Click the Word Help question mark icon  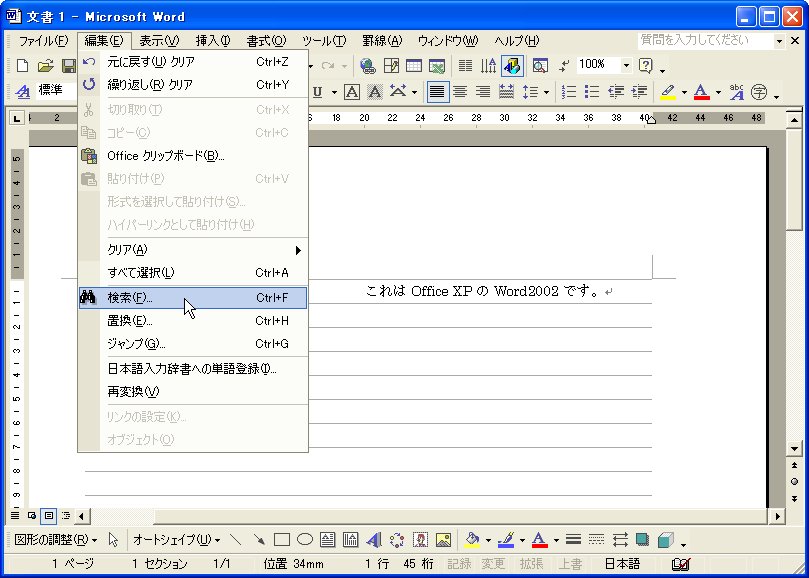[645, 66]
